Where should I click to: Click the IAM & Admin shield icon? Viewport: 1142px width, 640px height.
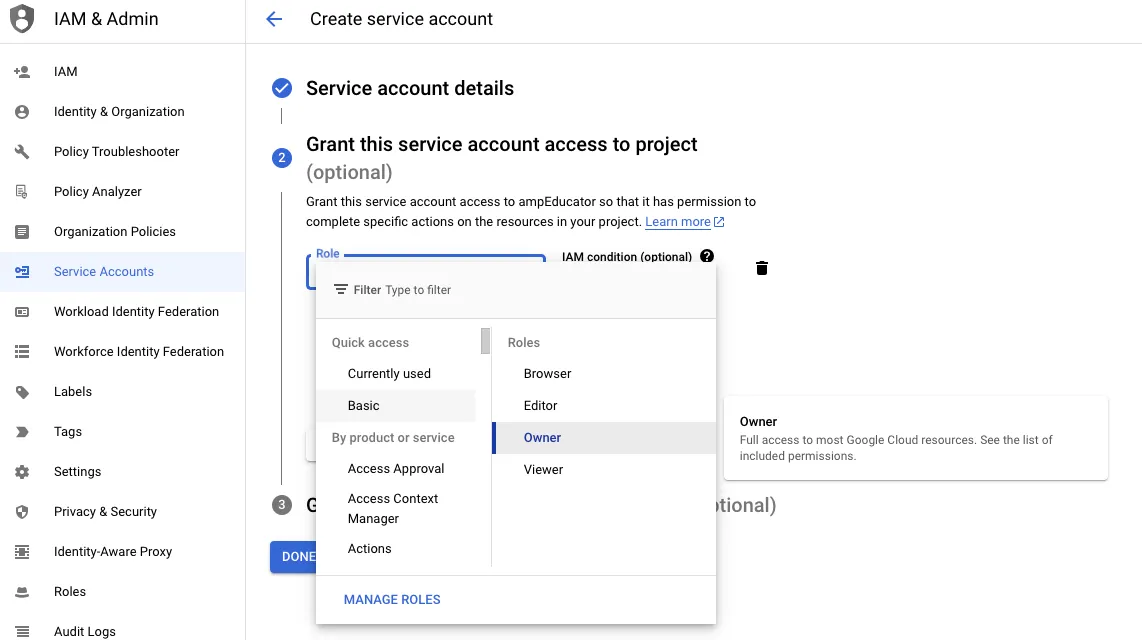22,18
